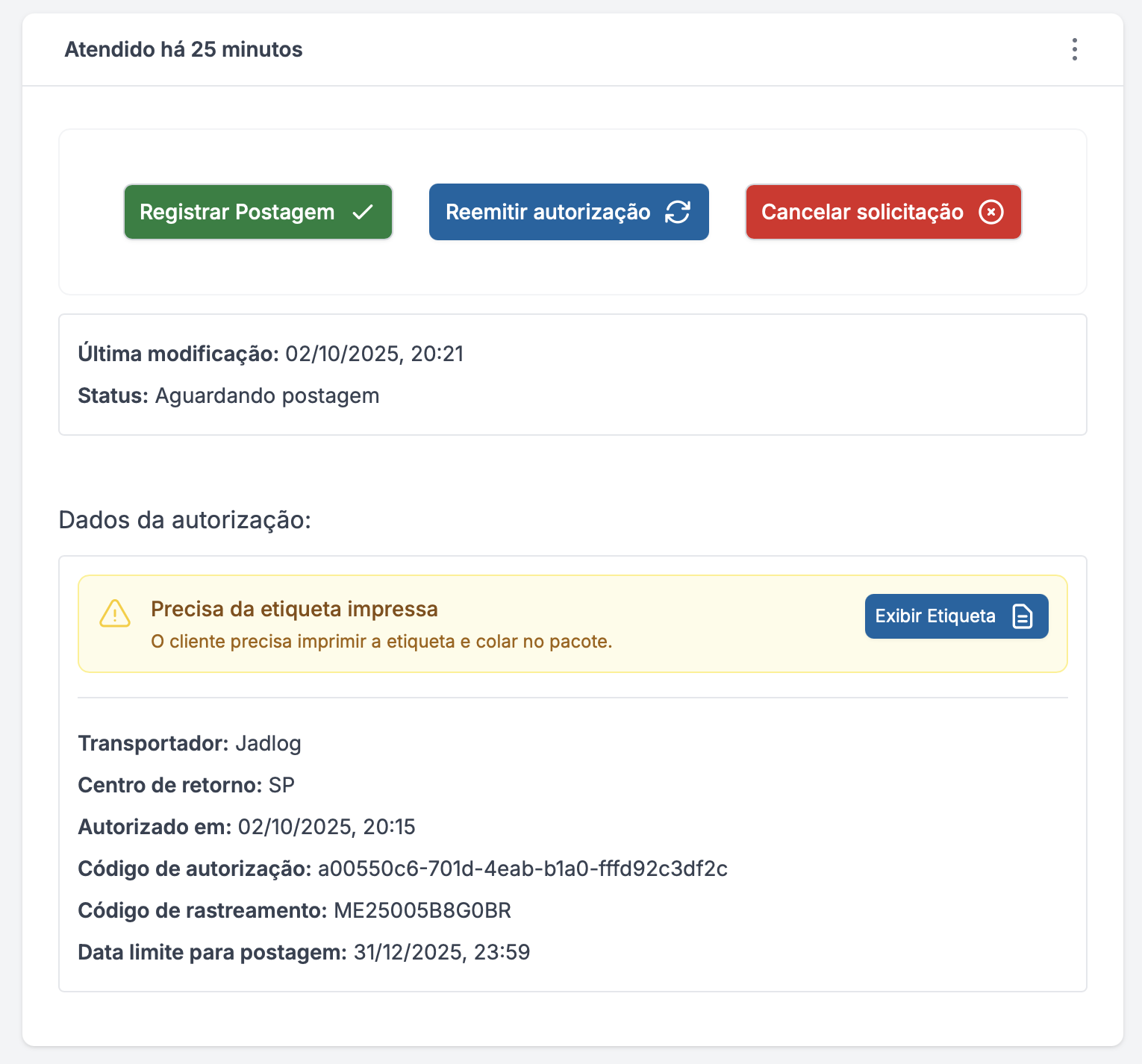Click the Autorizado em timestamp 02/10/2025, 20:15
This screenshot has height=1064, width=1142.
click(326, 827)
